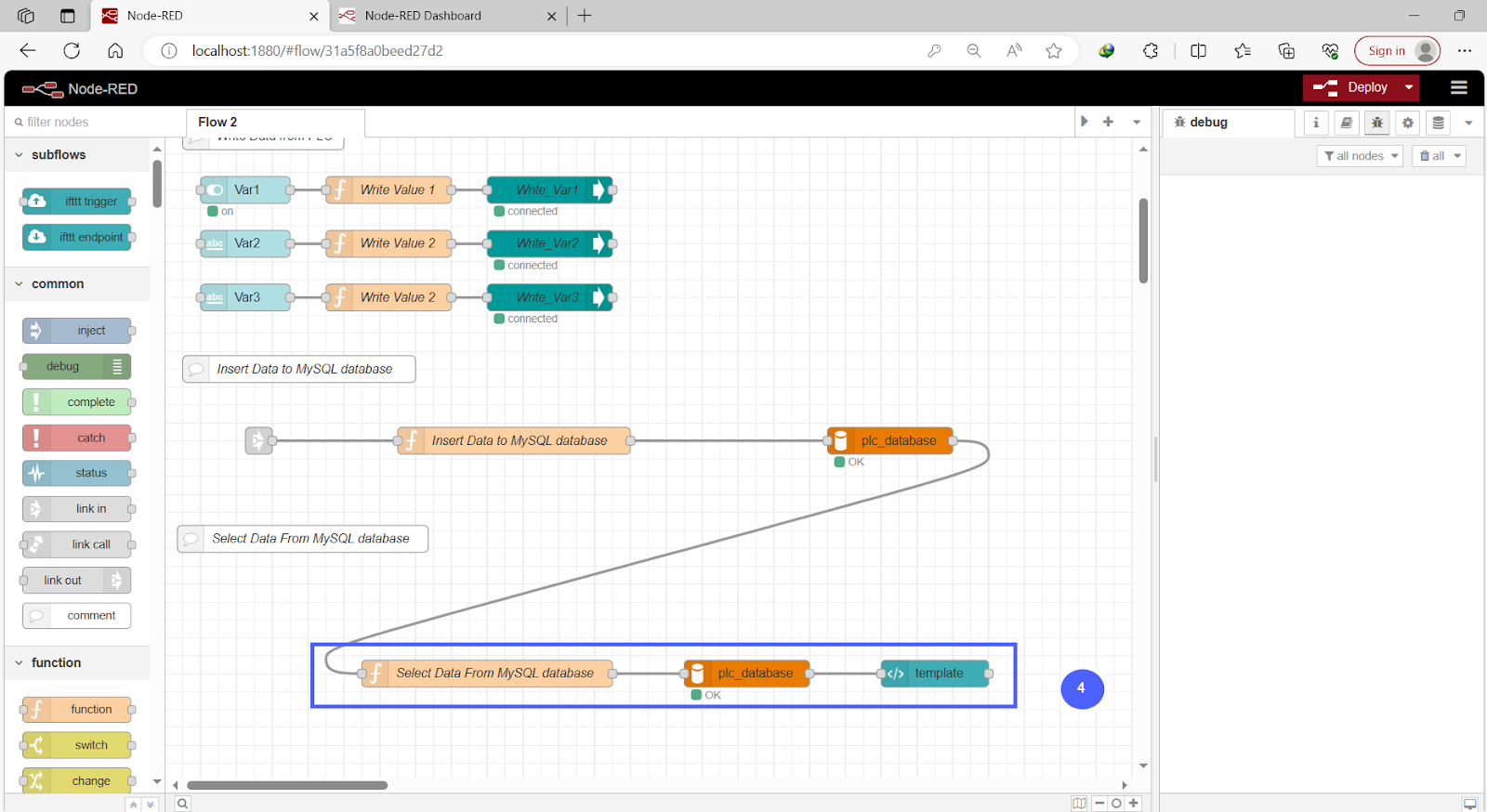
Task: Pick the link call palette node
Action: pyautogui.click(x=77, y=544)
